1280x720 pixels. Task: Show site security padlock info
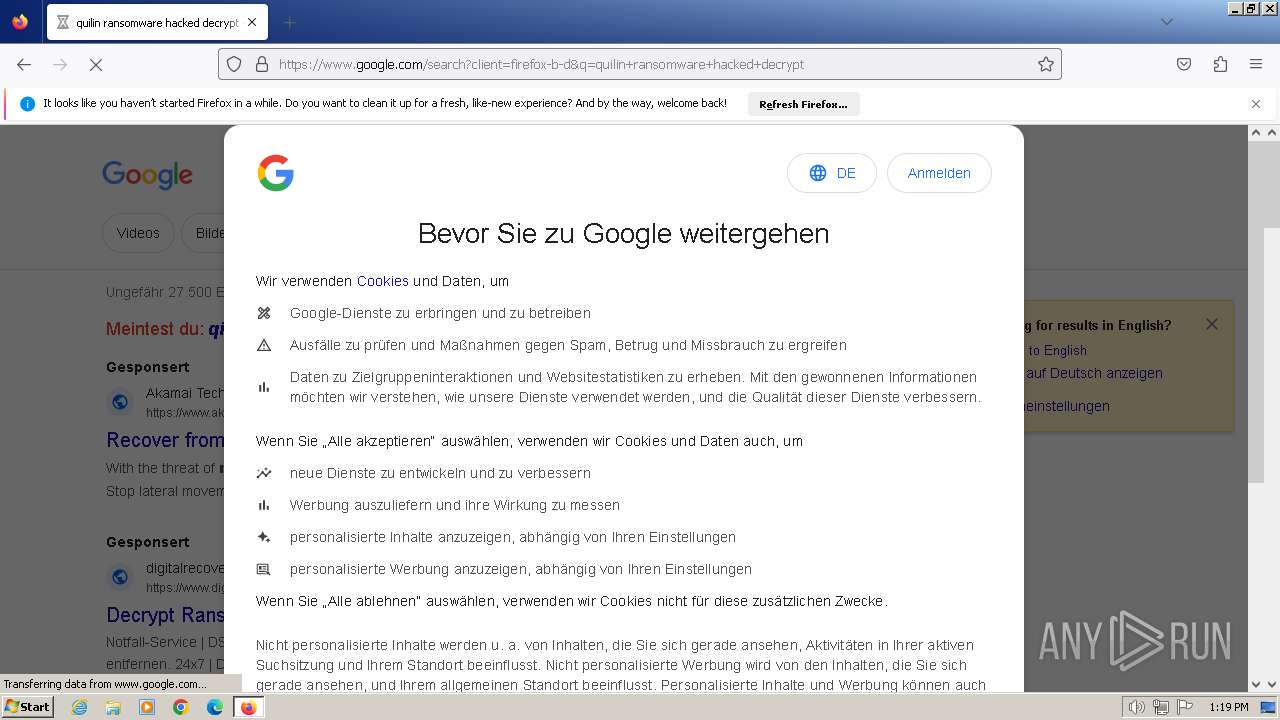[x=262, y=64]
